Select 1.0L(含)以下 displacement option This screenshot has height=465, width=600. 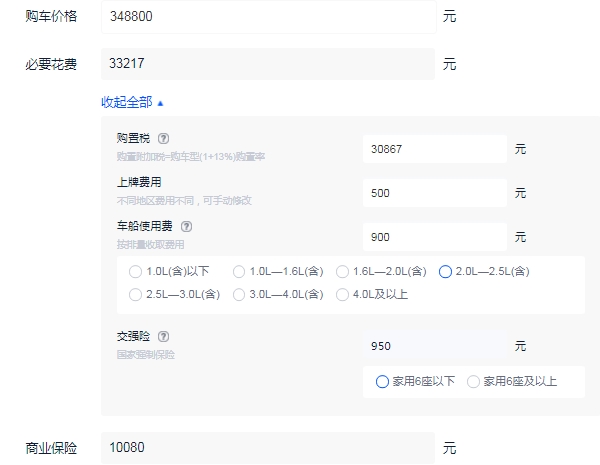[136, 272]
